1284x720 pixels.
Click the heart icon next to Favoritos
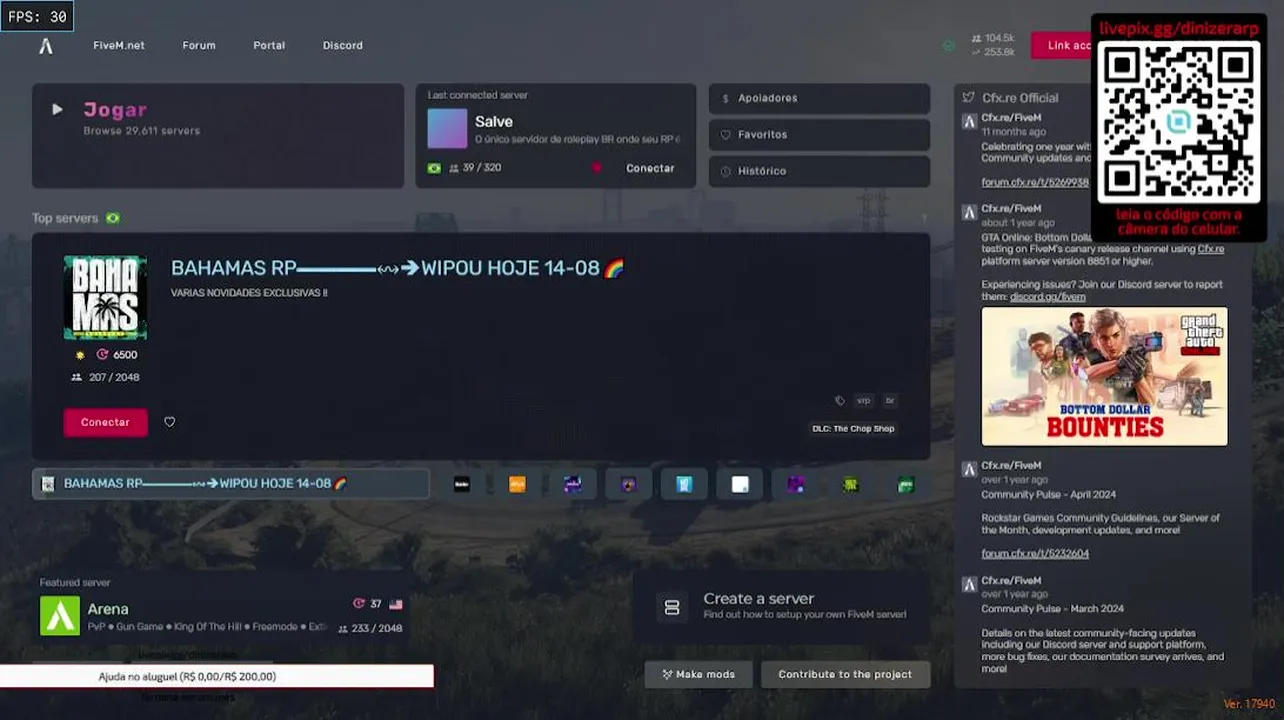click(726, 134)
